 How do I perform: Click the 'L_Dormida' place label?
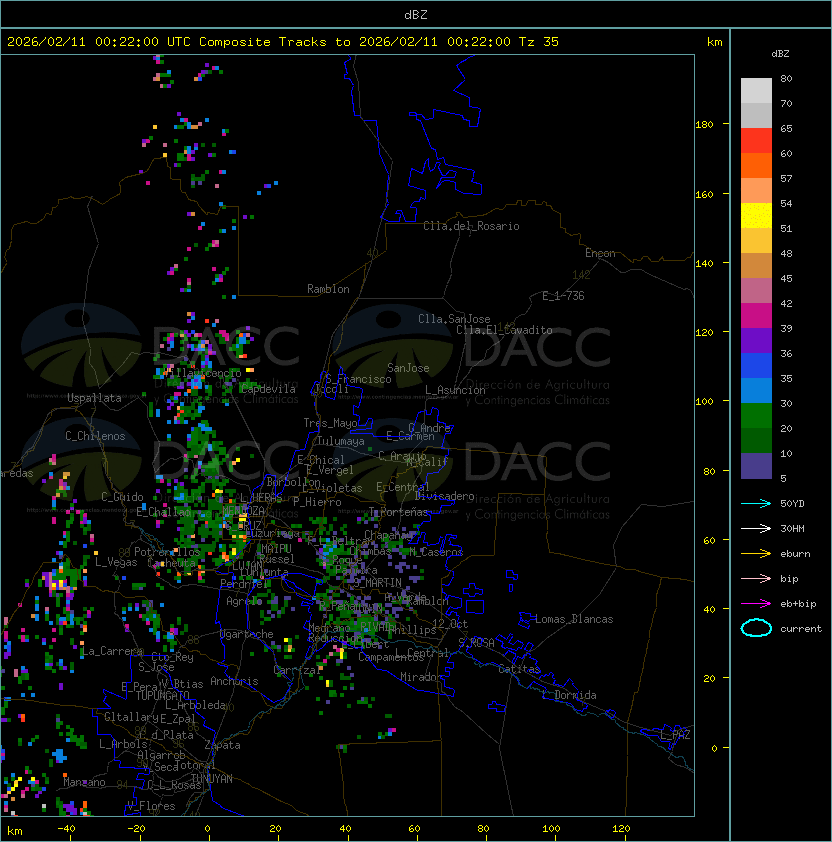click(569, 695)
